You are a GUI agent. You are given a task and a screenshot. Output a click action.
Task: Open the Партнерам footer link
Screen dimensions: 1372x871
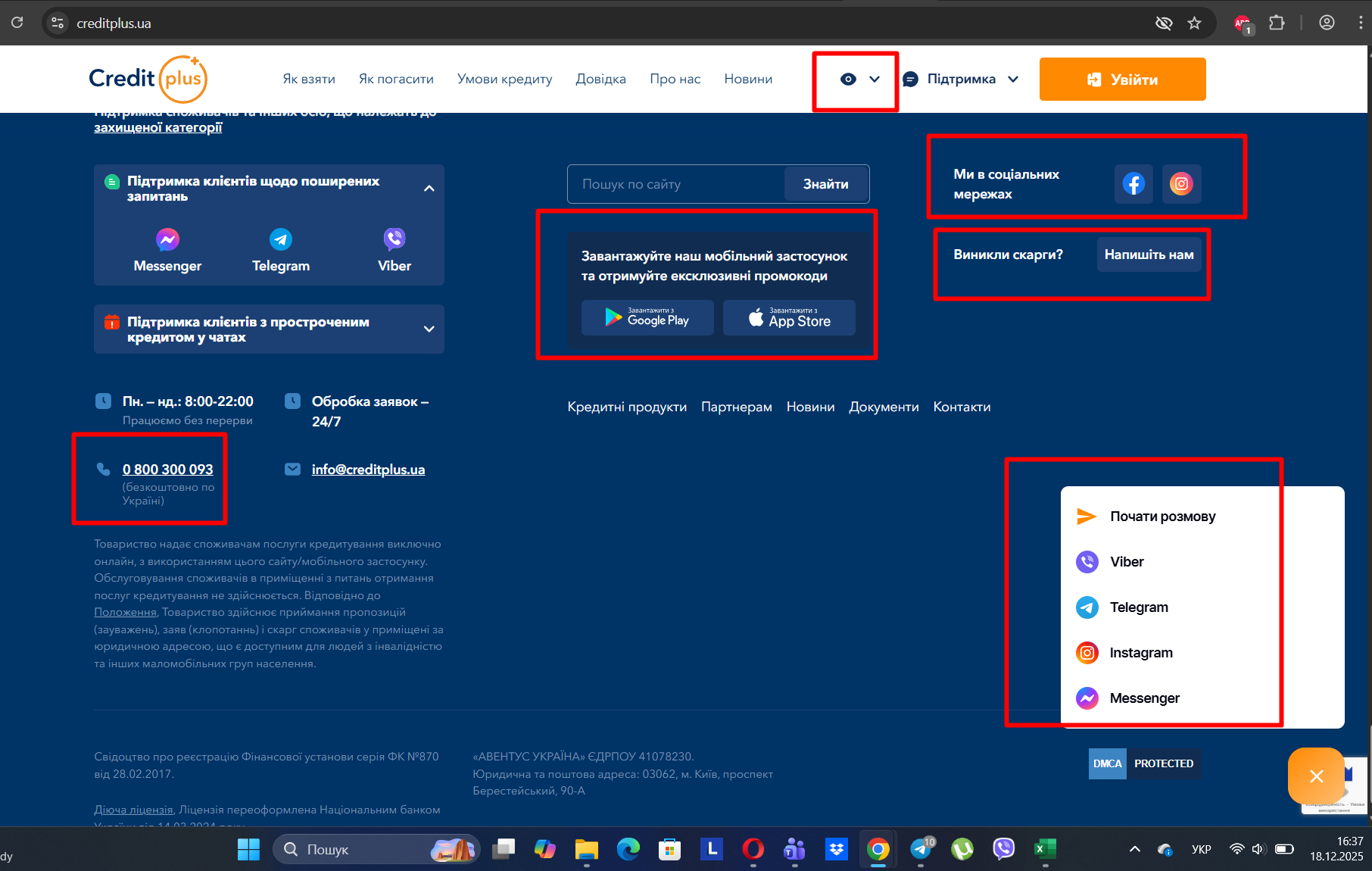[x=737, y=407]
